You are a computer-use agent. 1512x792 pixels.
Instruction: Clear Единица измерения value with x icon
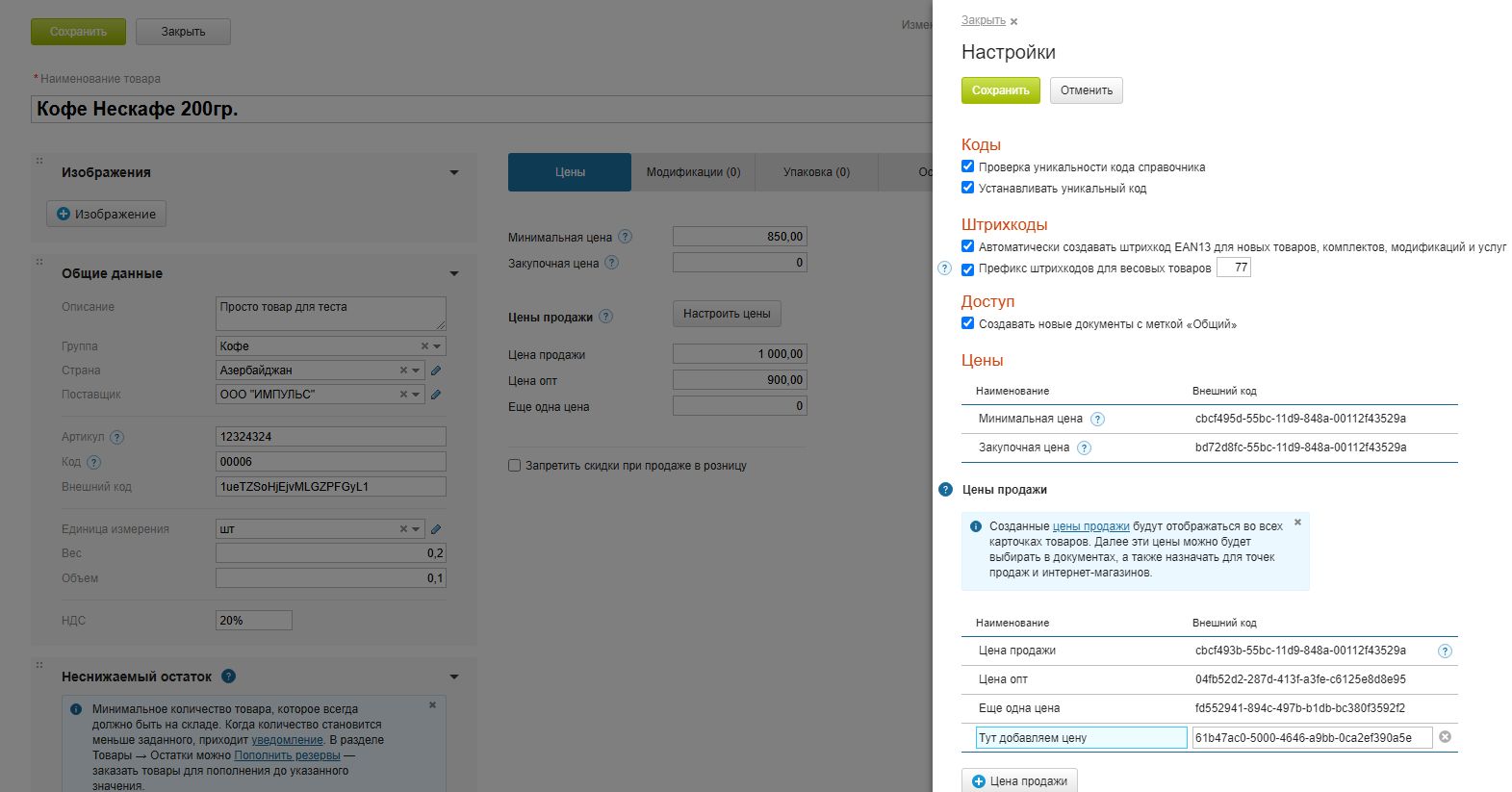tap(403, 529)
